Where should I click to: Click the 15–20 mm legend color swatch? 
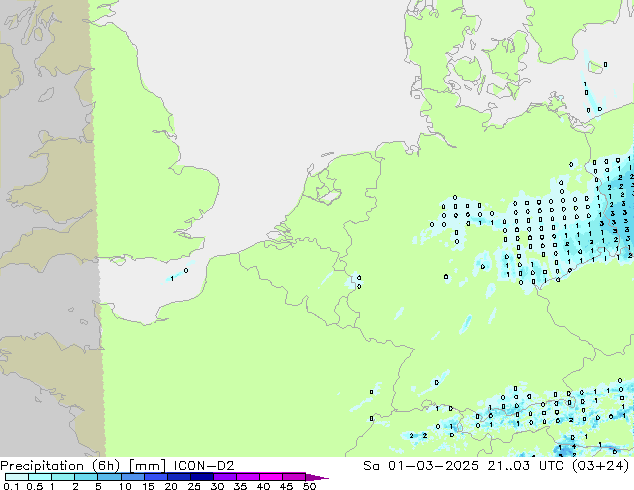(x=155, y=477)
